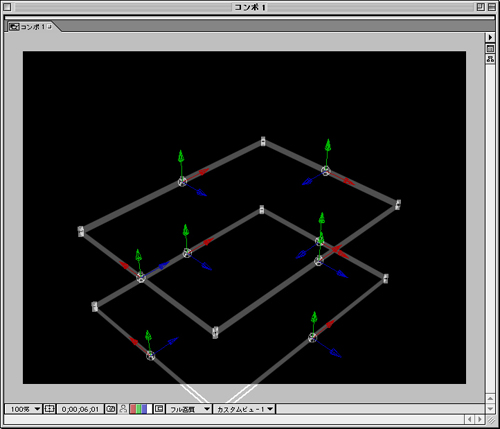500x429 pixels.
Task: Click the horizontal scrollbar right arrow
Action: [480, 419]
